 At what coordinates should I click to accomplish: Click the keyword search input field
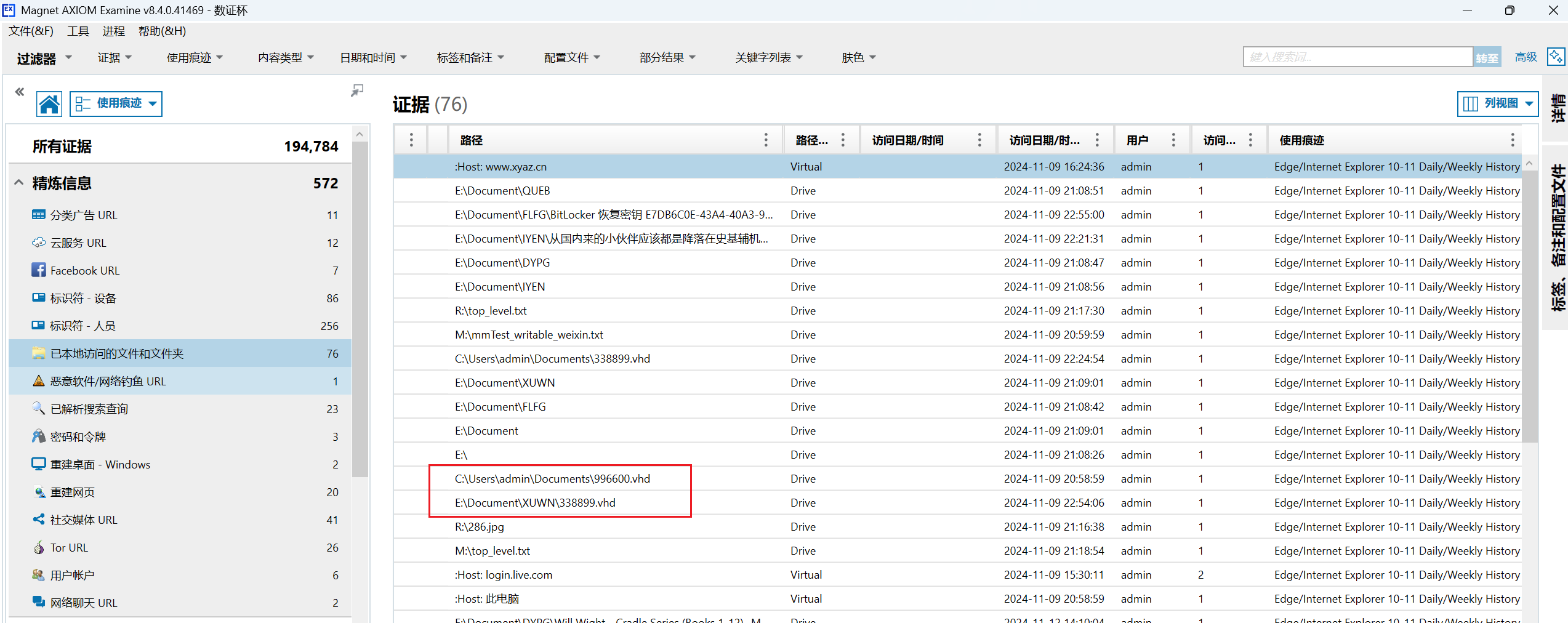(1357, 57)
